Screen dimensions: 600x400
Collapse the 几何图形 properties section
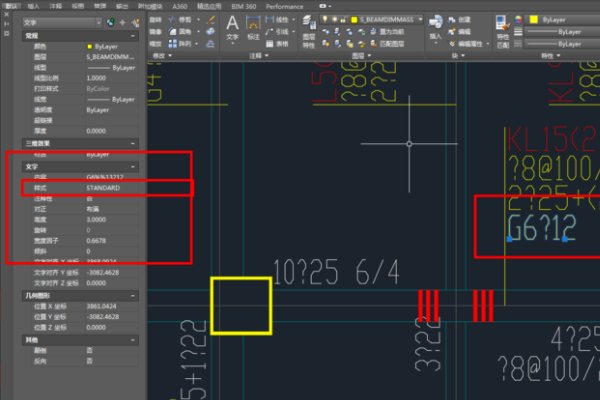pos(133,296)
